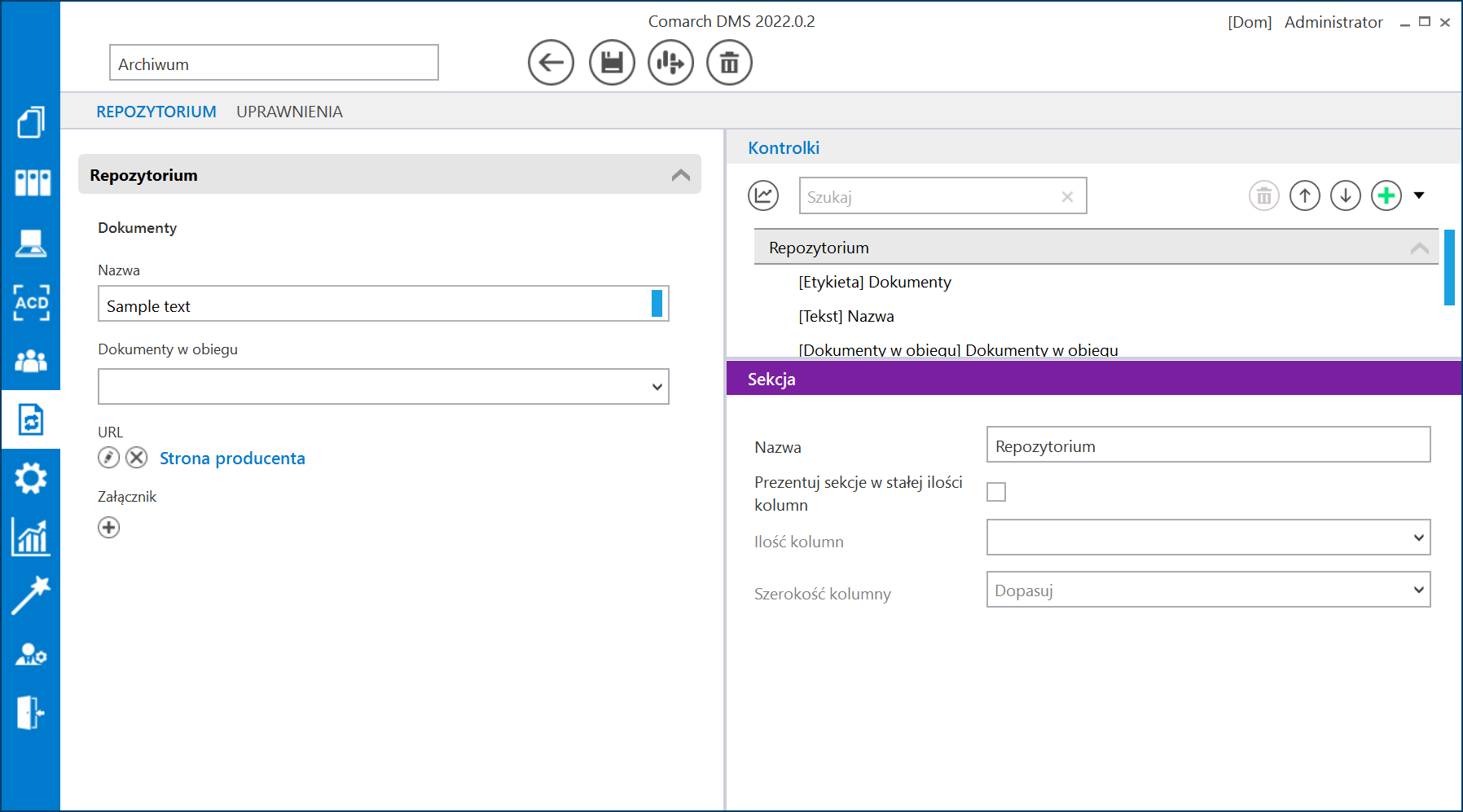1463x812 pixels.
Task: Open the reports chart icon in the sidebar
Action: 31,538
